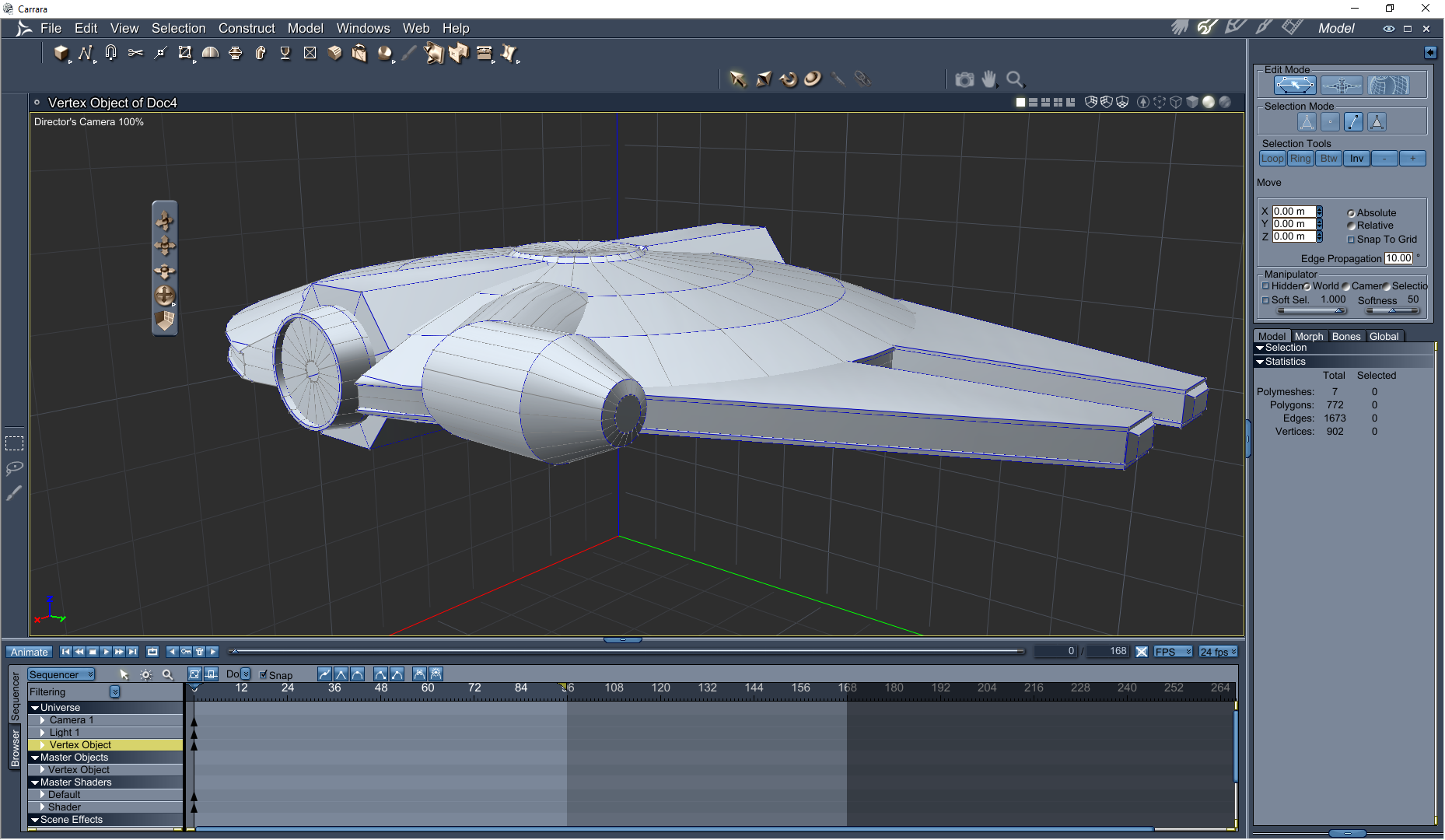This screenshot has width=1445, height=840.
Task: Enable the Soft Sel. checkbox
Action: pos(1265,300)
